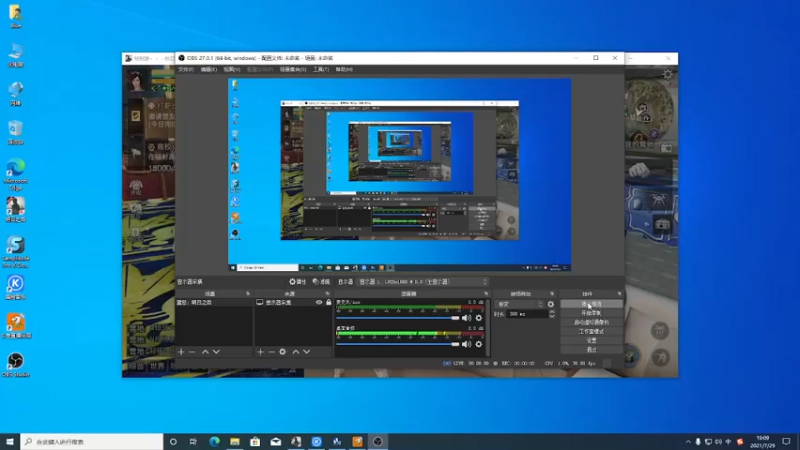Pop out the Sources dock panel
The width and height of the screenshot is (800, 450).
pos(328,294)
